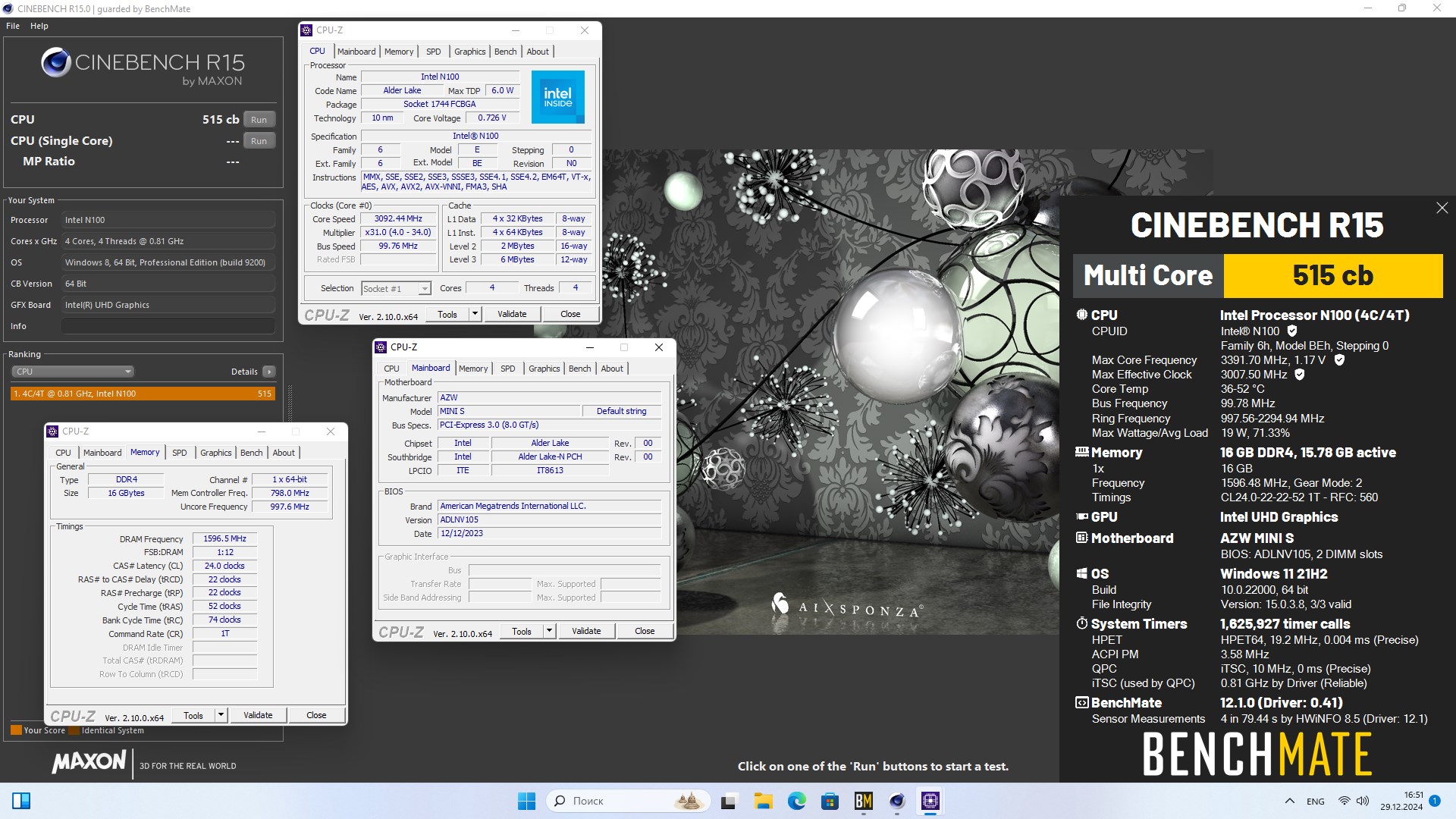Select Memory tab in Mainboard window
The width and height of the screenshot is (1456, 819).
[473, 369]
